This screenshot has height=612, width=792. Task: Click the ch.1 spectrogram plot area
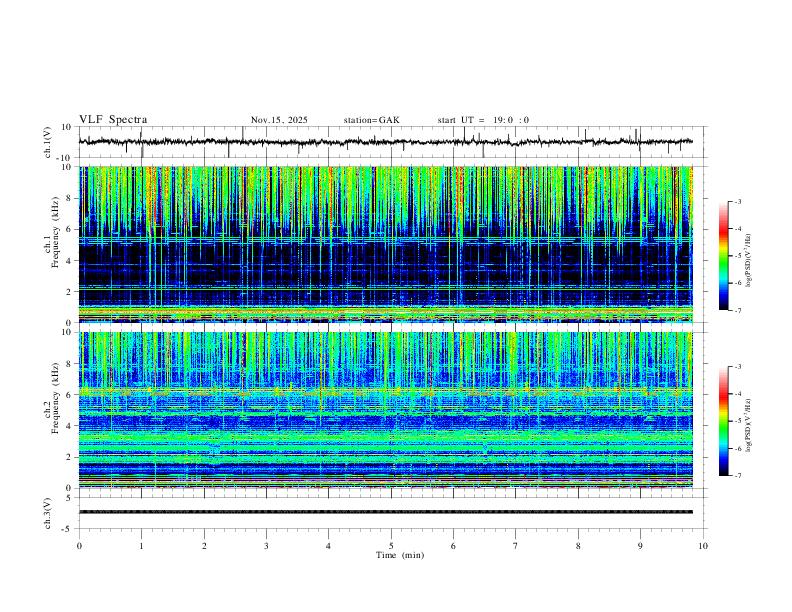(x=386, y=244)
